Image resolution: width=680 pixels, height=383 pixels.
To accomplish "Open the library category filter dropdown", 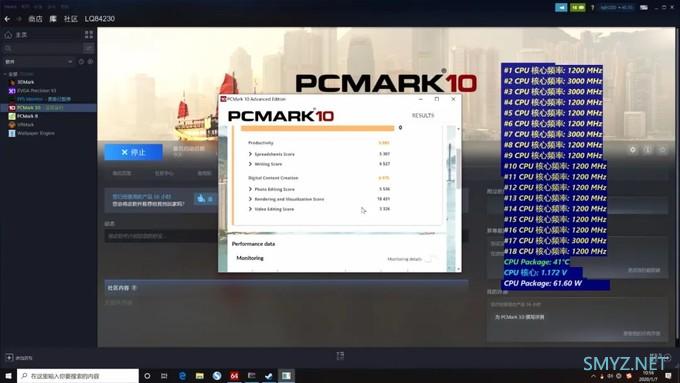I will tap(38, 62).
